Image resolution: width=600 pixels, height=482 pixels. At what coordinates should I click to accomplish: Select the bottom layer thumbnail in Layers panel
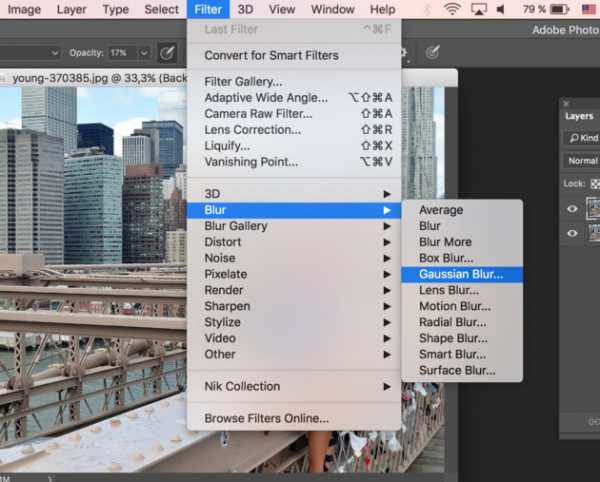tap(594, 233)
